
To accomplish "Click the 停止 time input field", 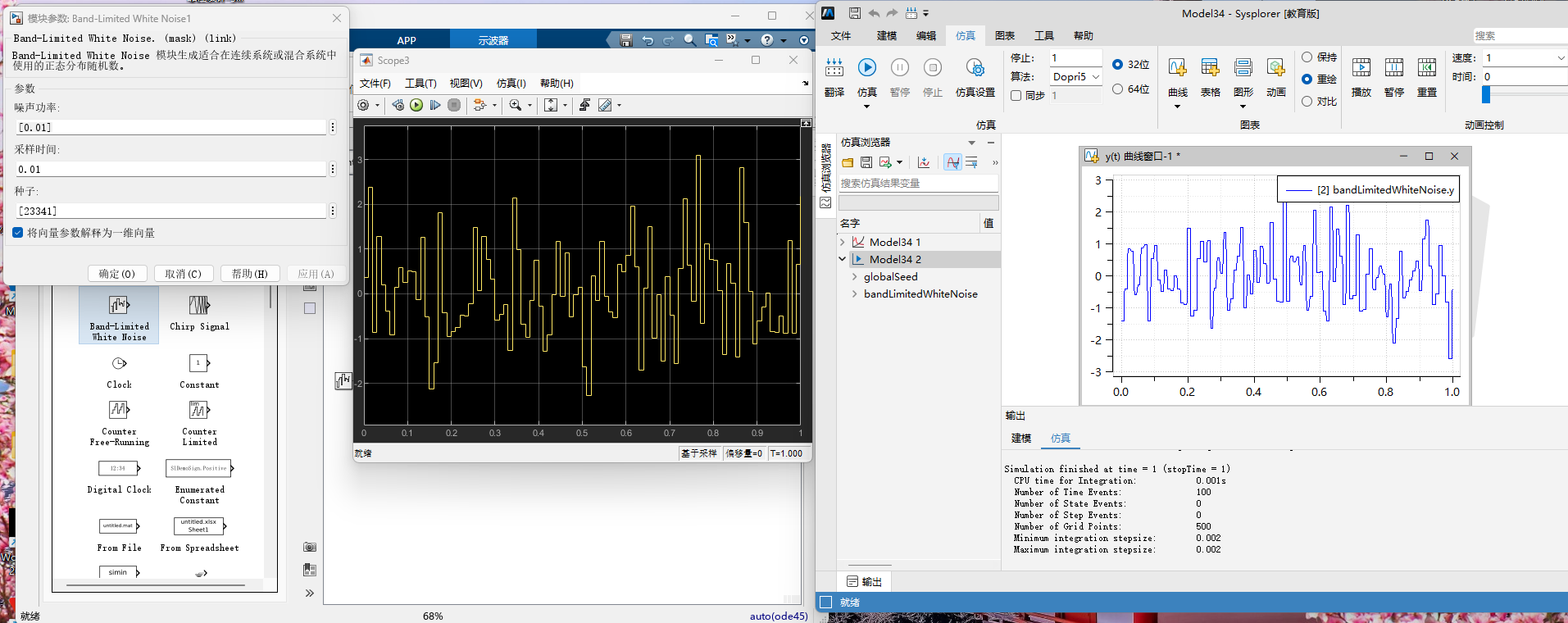I will [1075, 57].
